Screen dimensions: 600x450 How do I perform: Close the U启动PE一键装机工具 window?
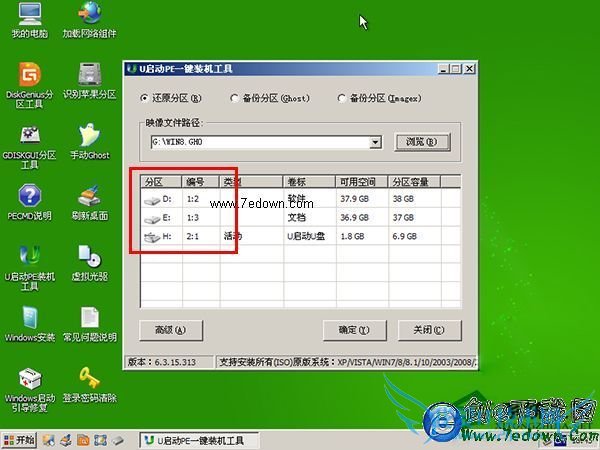470,69
